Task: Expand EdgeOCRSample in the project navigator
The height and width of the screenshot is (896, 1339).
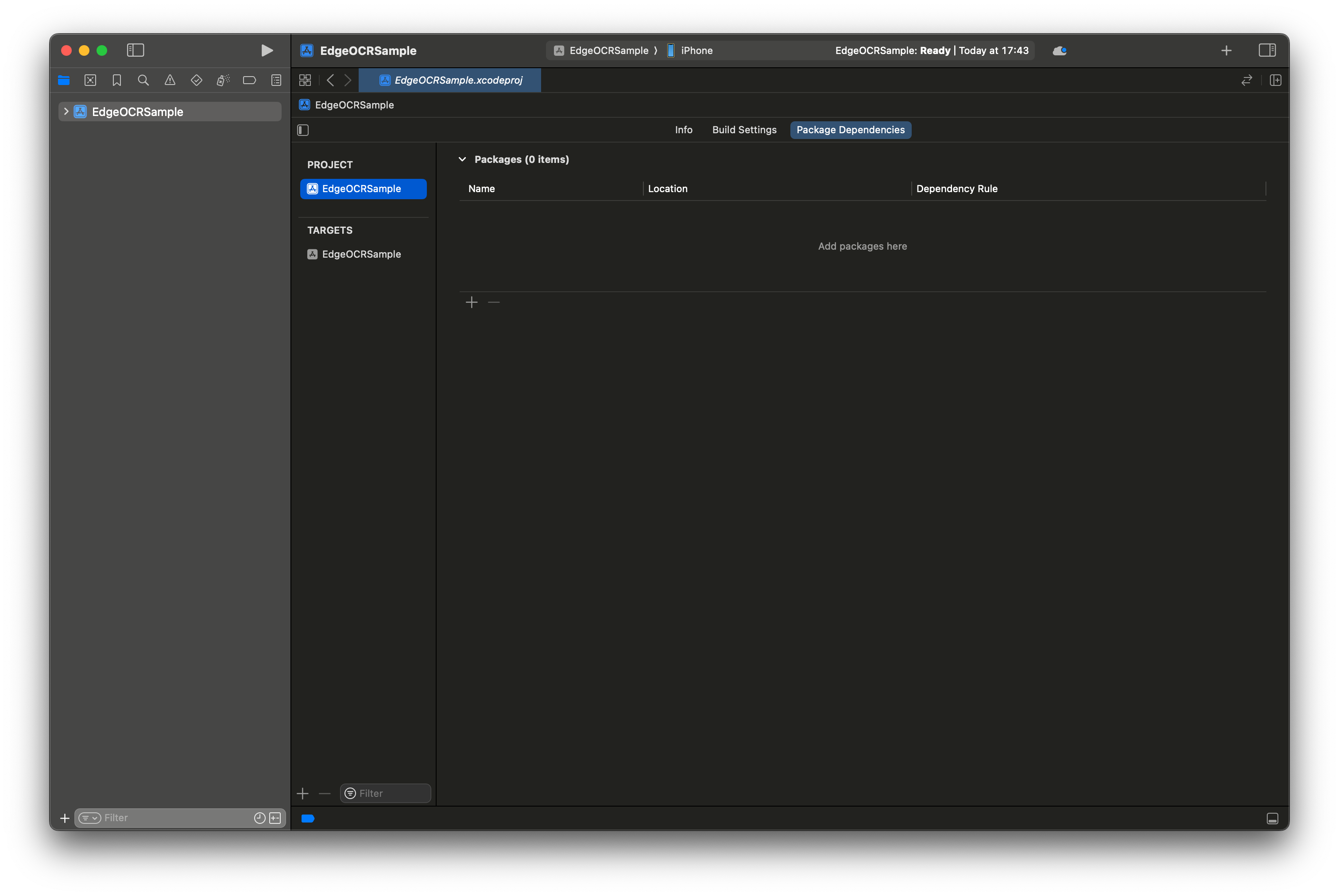Action: tap(66, 112)
